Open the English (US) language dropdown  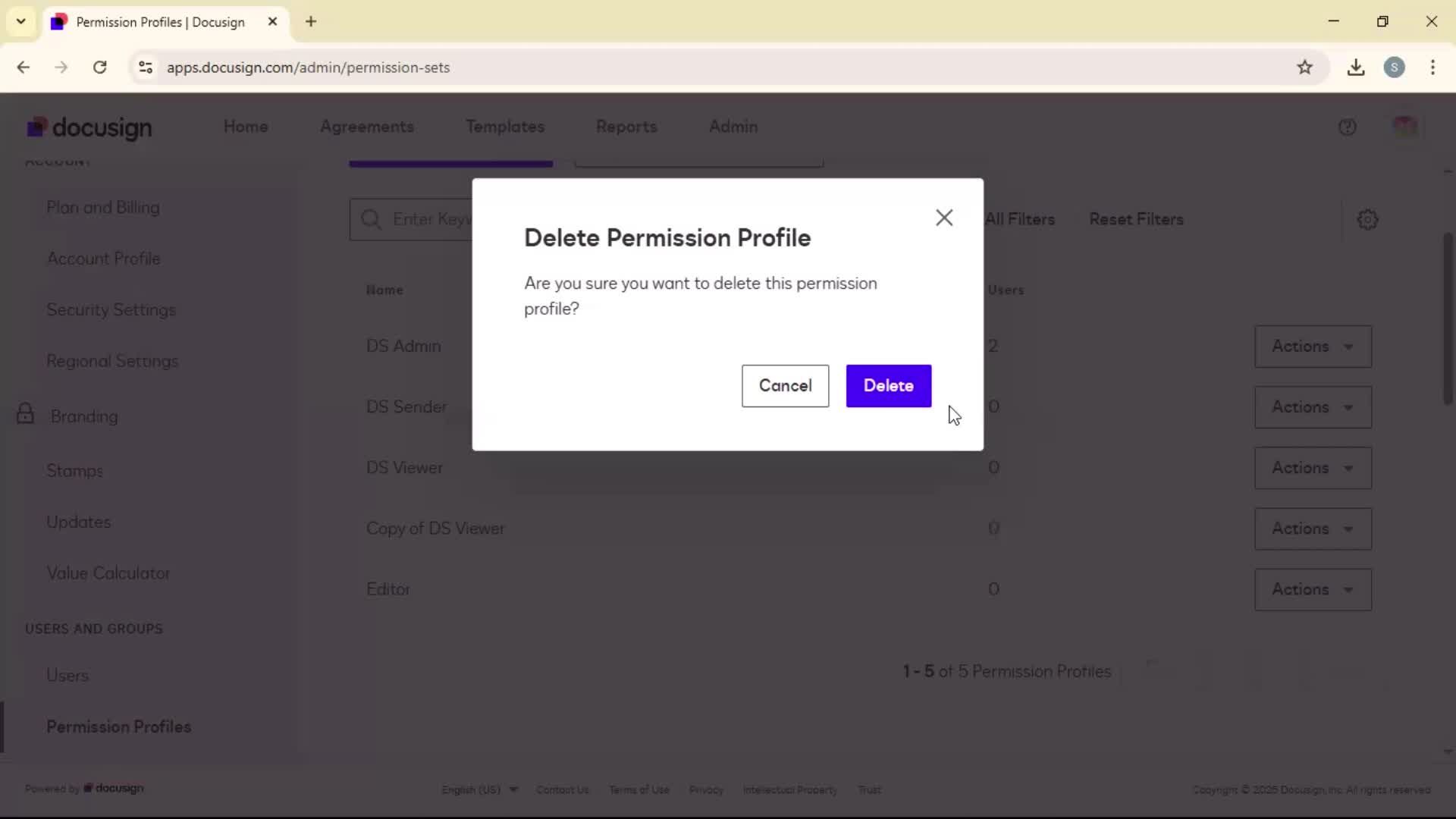point(479,789)
